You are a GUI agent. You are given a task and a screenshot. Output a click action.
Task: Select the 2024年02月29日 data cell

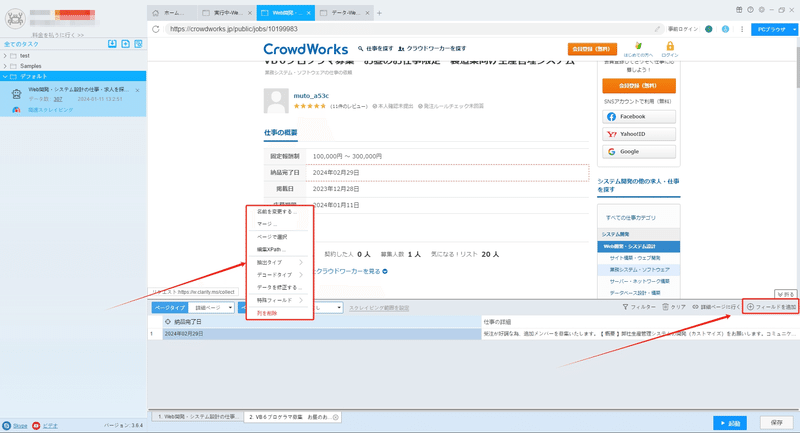pos(322,334)
